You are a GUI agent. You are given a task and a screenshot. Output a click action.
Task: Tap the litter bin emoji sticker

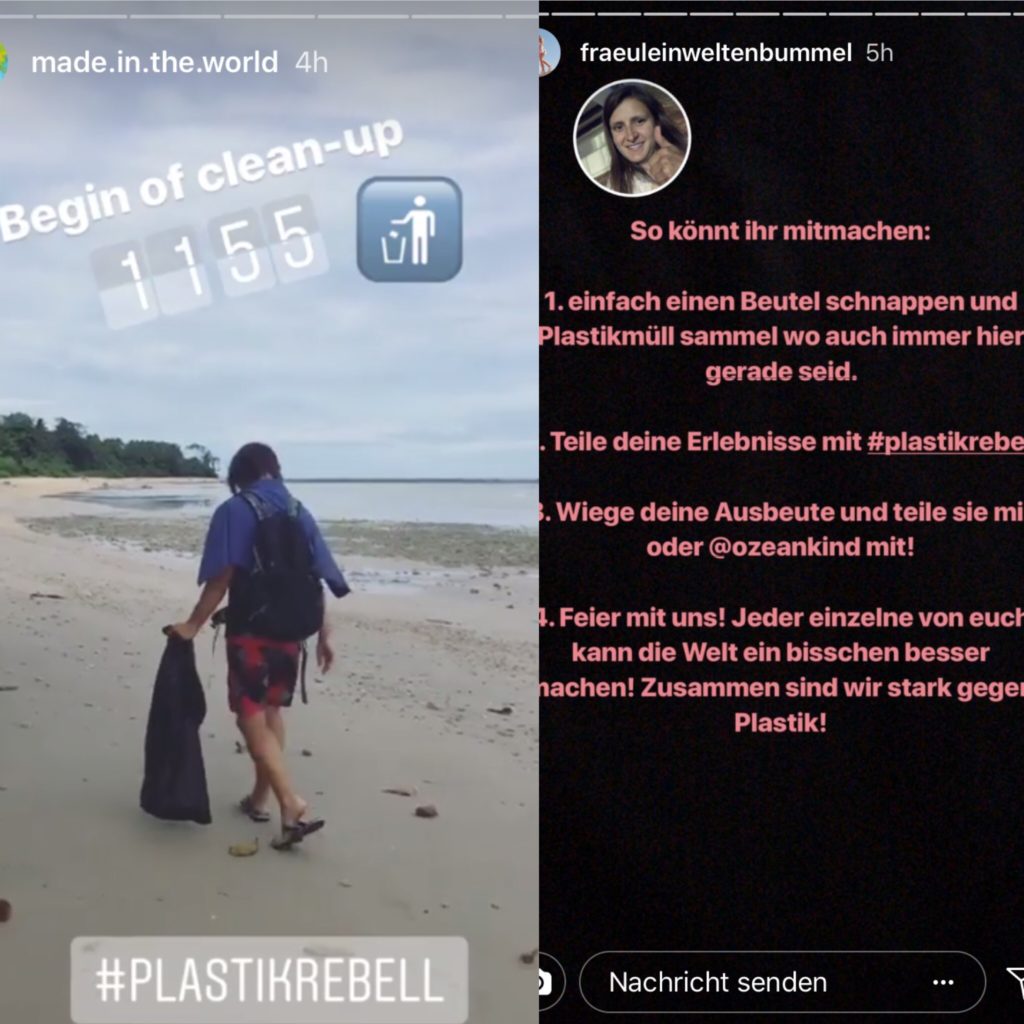(409, 229)
